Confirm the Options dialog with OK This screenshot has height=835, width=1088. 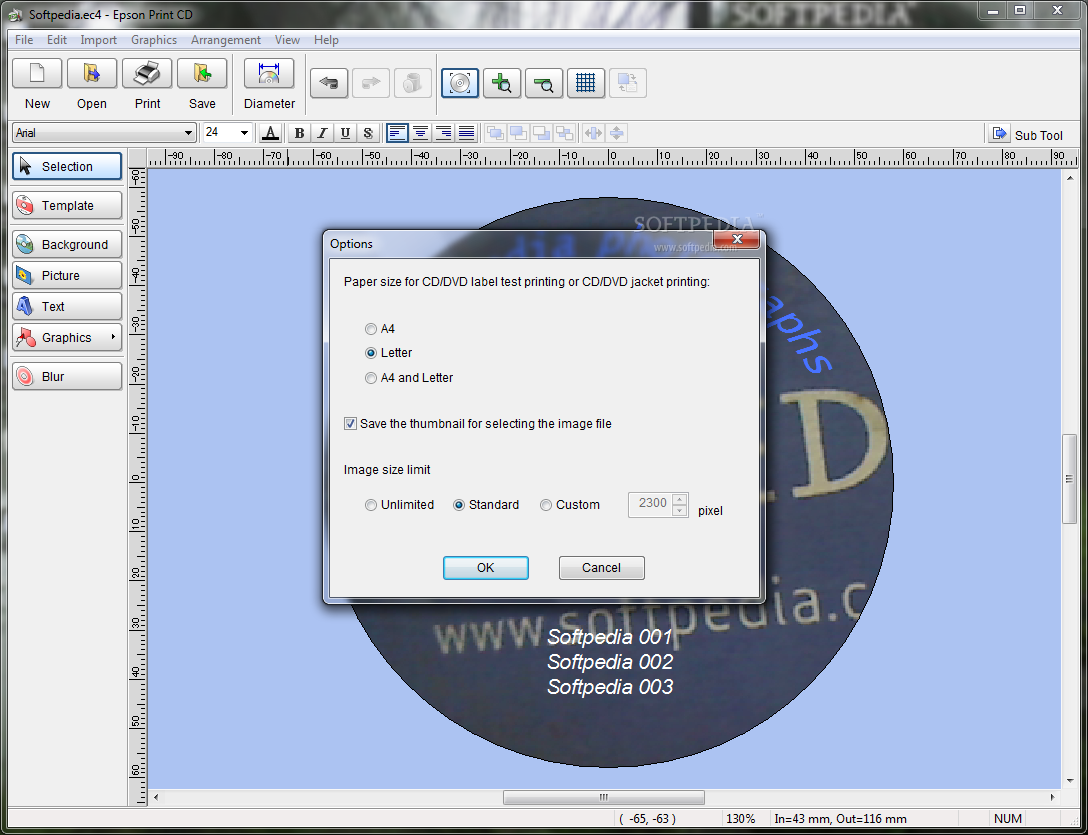click(486, 568)
